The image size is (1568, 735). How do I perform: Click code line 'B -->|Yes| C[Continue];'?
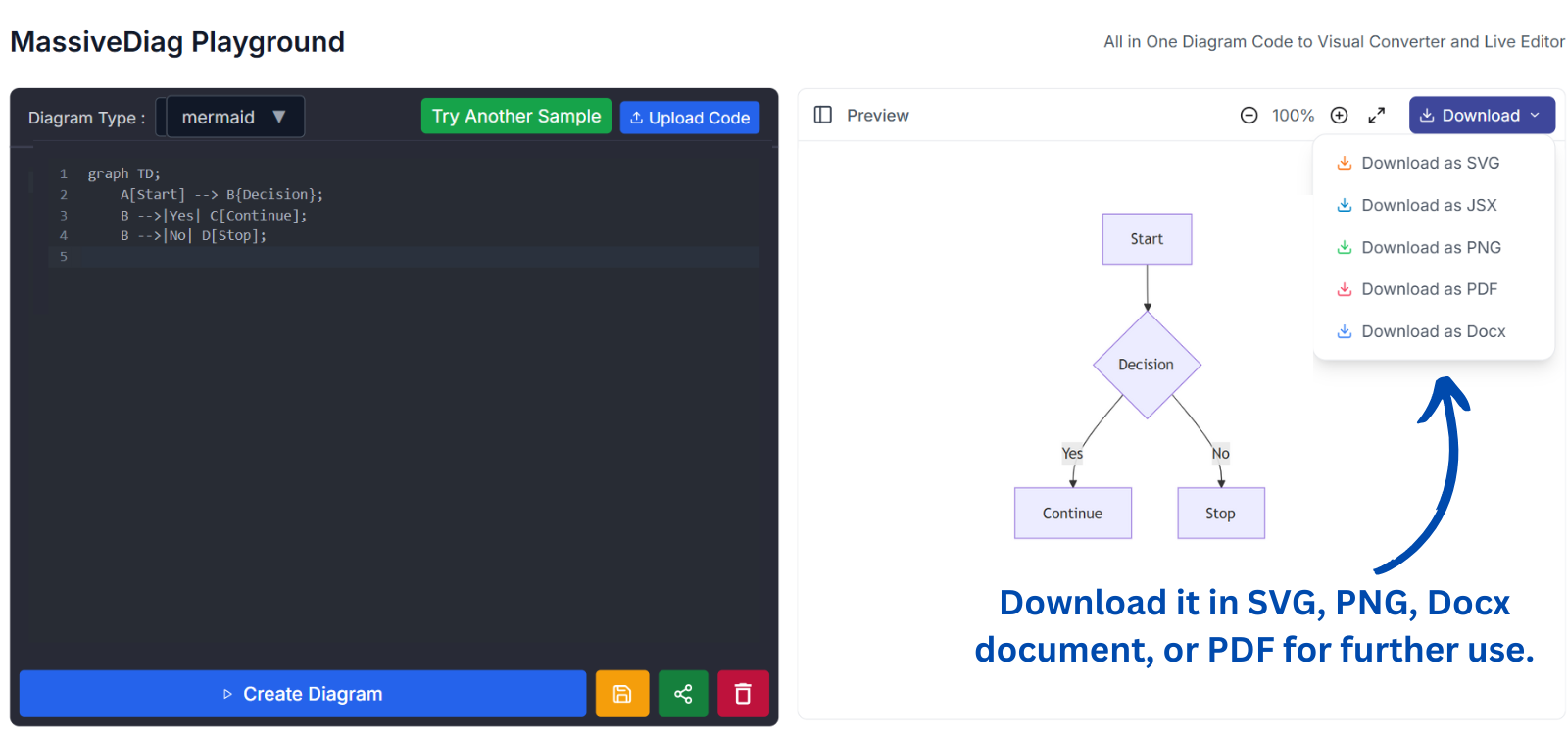214,215
